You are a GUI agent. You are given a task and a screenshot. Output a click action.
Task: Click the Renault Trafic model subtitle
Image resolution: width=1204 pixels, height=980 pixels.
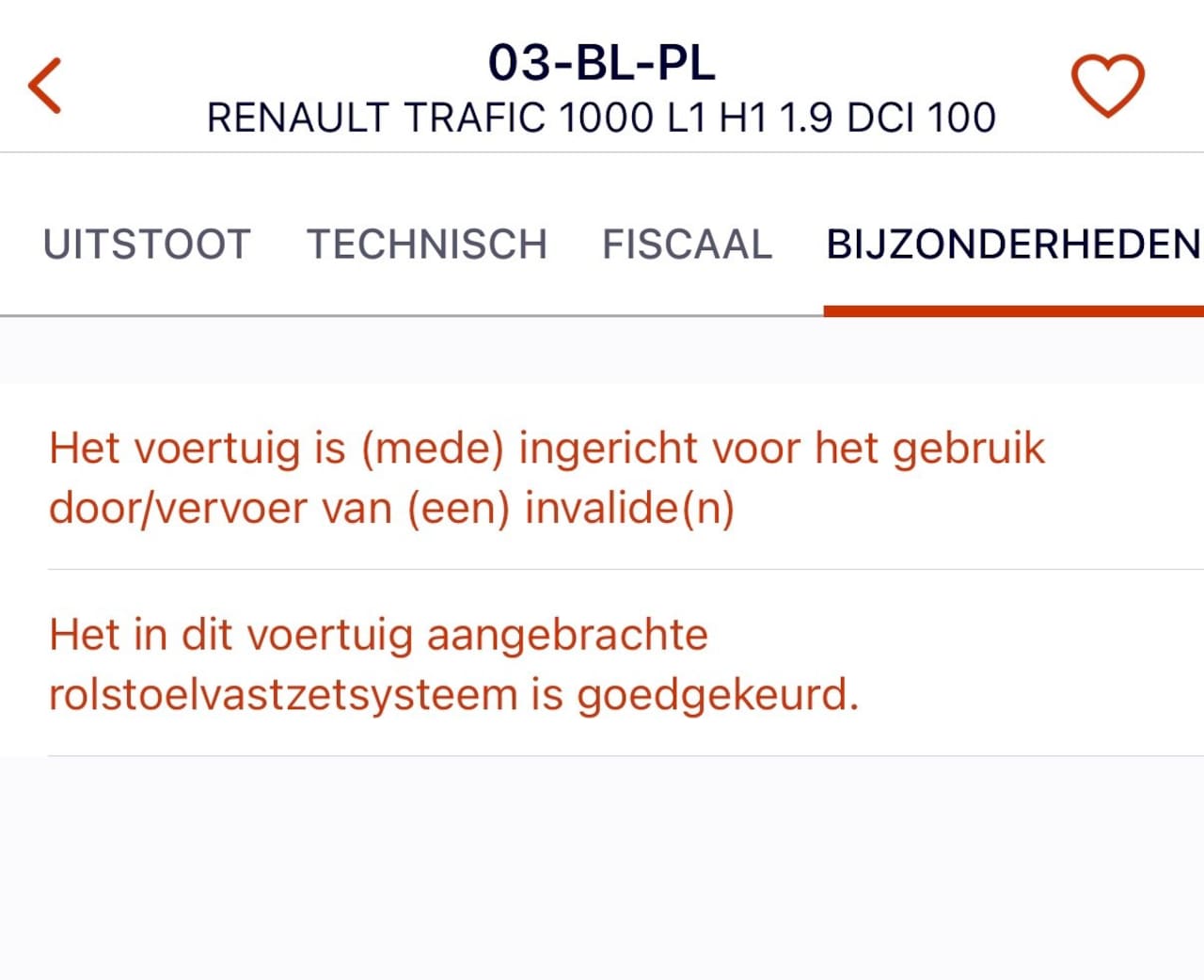coord(601,119)
